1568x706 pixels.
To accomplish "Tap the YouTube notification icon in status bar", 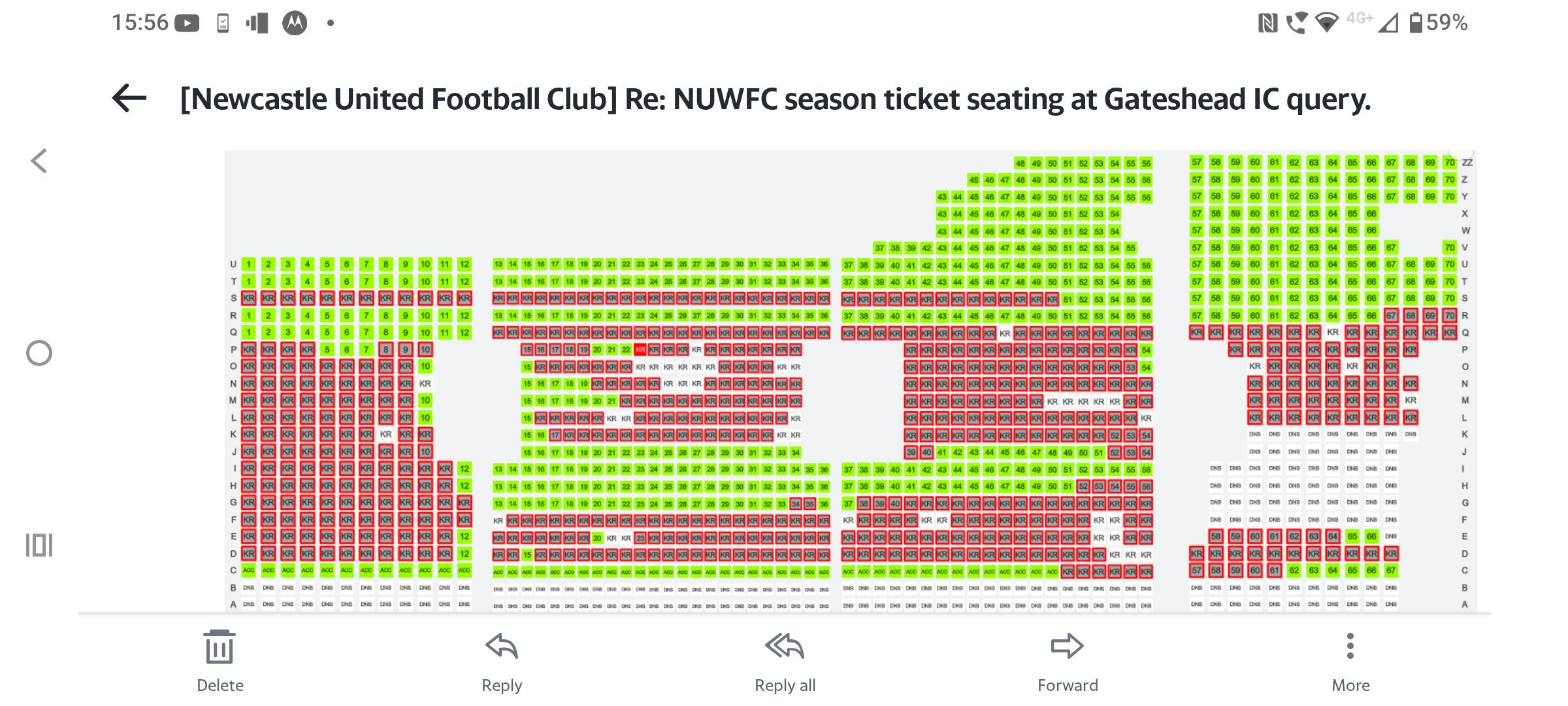I will (187, 24).
